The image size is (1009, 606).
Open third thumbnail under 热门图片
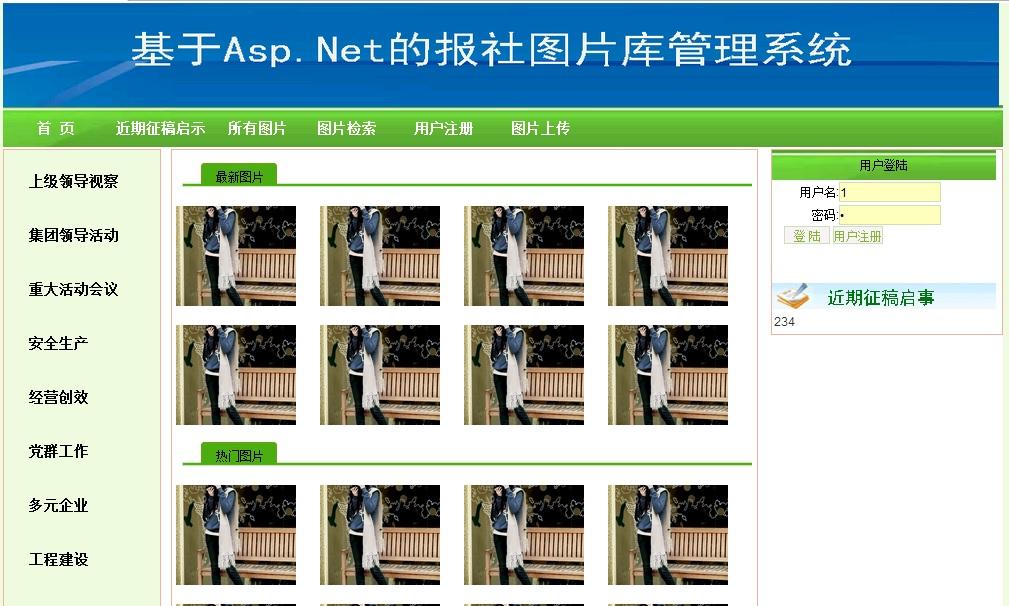tap(524, 535)
